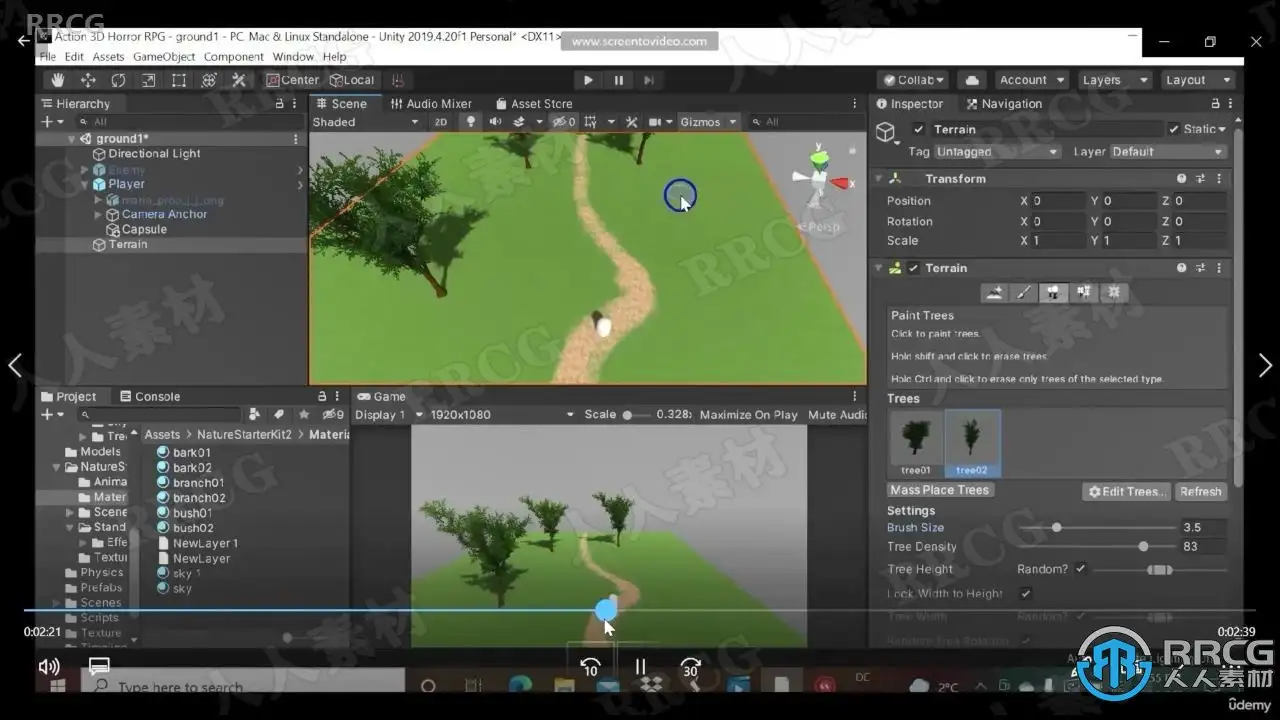Open the GameObject menu
Viewport: 1280px width, 720px height.
click(x=165, y=57)
